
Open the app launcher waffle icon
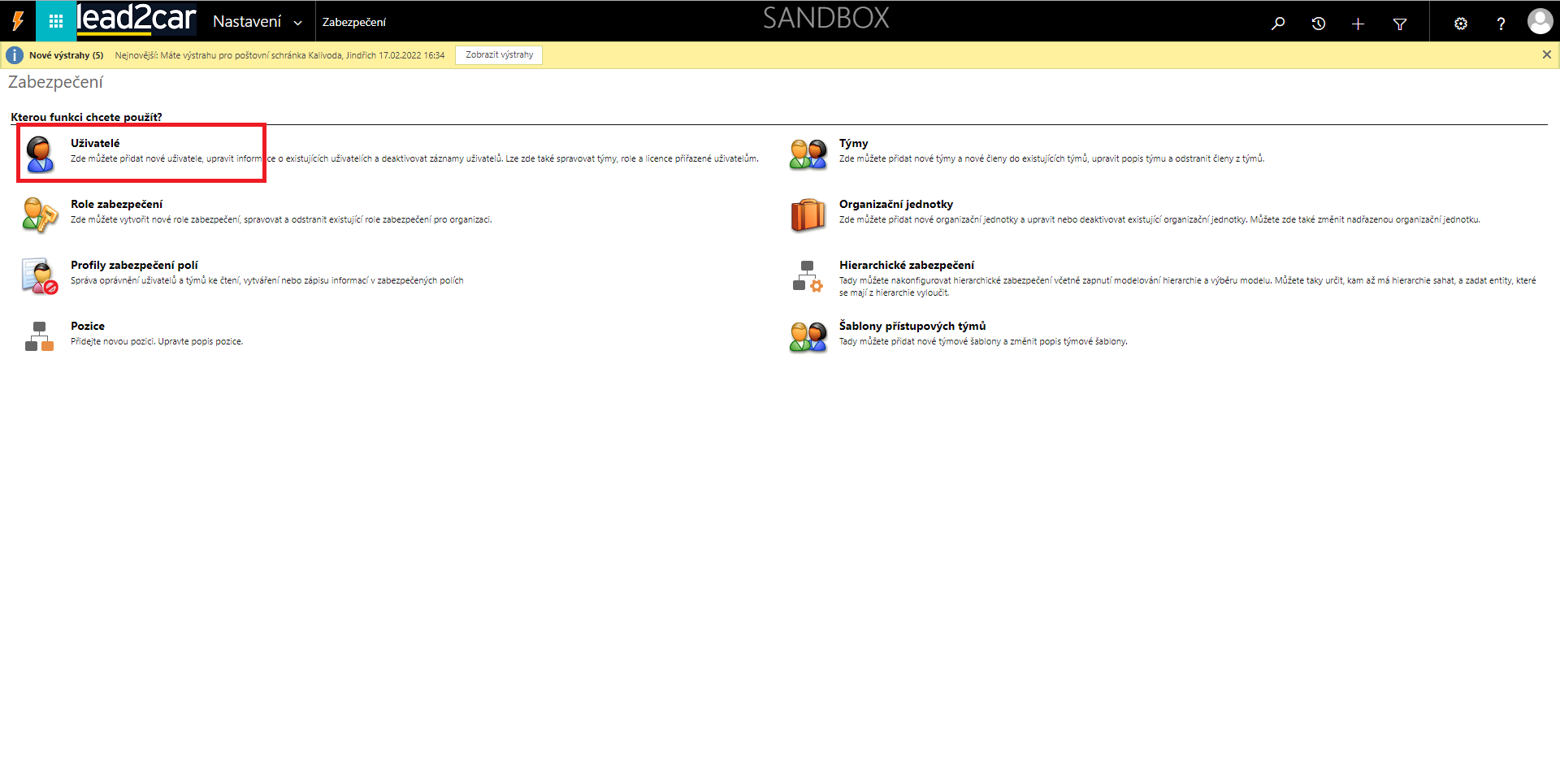pos(55,22)
